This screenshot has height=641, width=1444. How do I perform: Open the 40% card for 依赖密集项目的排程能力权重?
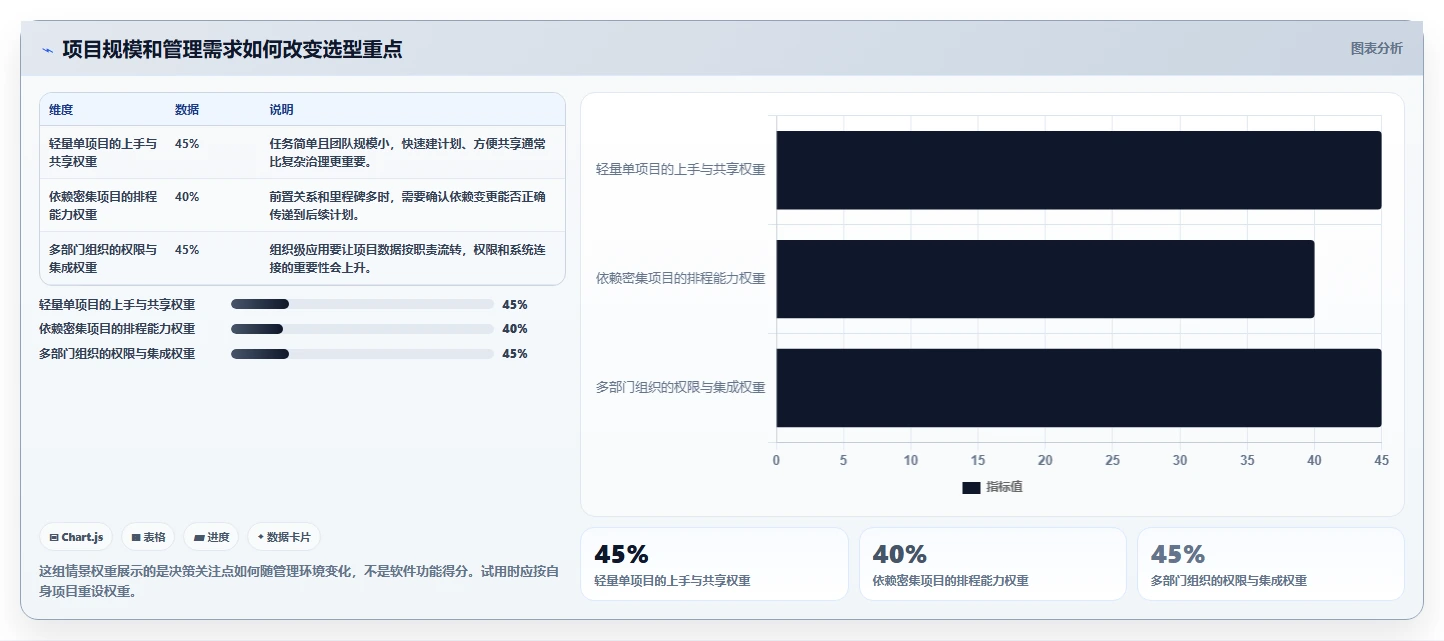992,564
